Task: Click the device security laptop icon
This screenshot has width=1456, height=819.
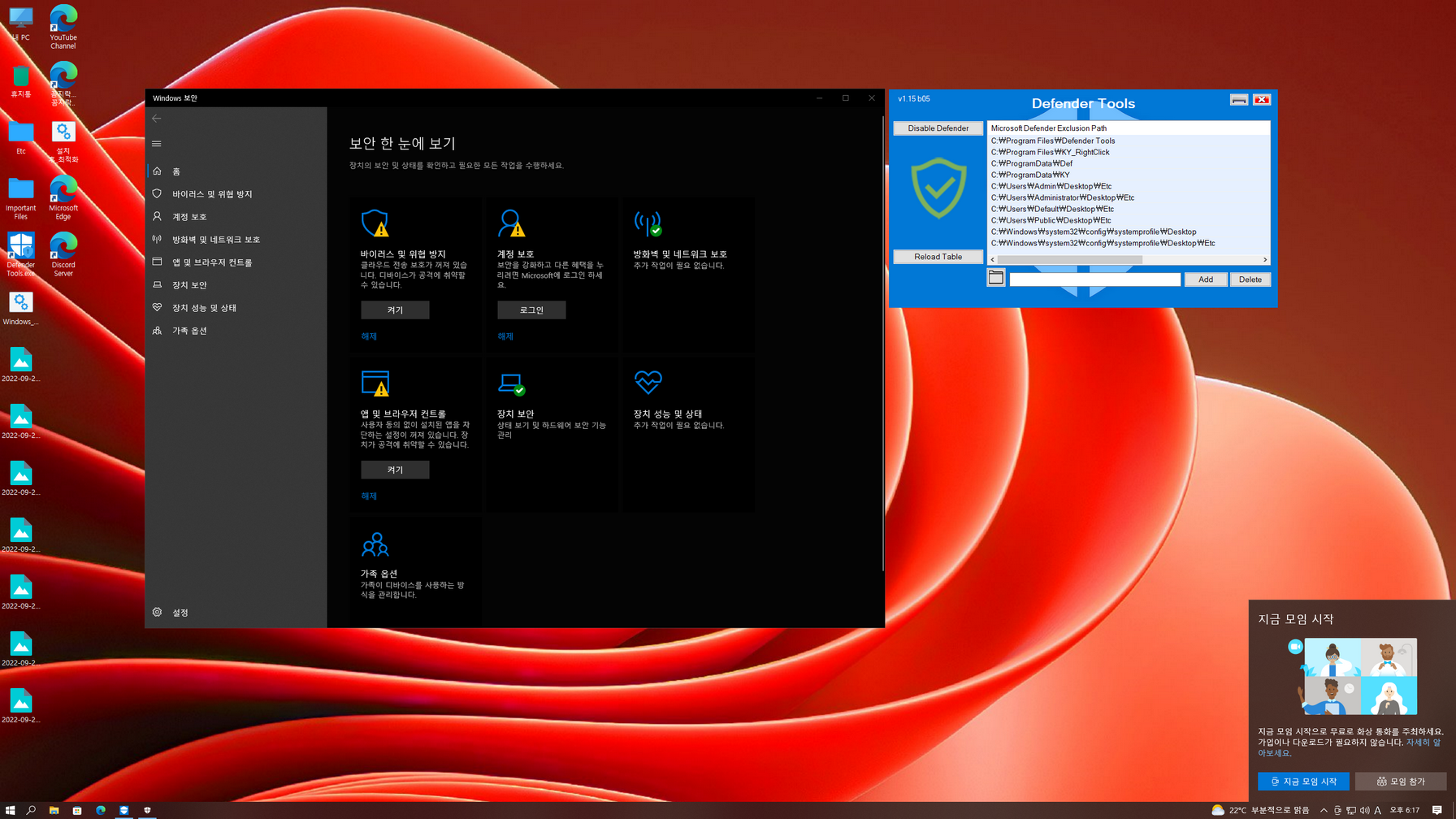Action: [512, 383]
